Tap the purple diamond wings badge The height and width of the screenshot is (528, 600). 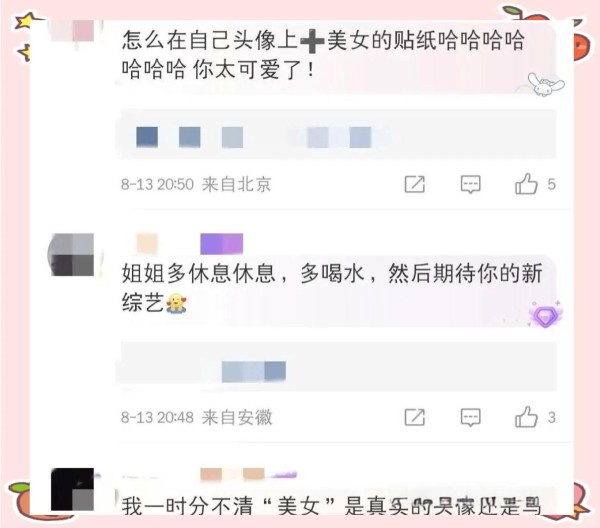pyautogui.click(x=544, y=315)
